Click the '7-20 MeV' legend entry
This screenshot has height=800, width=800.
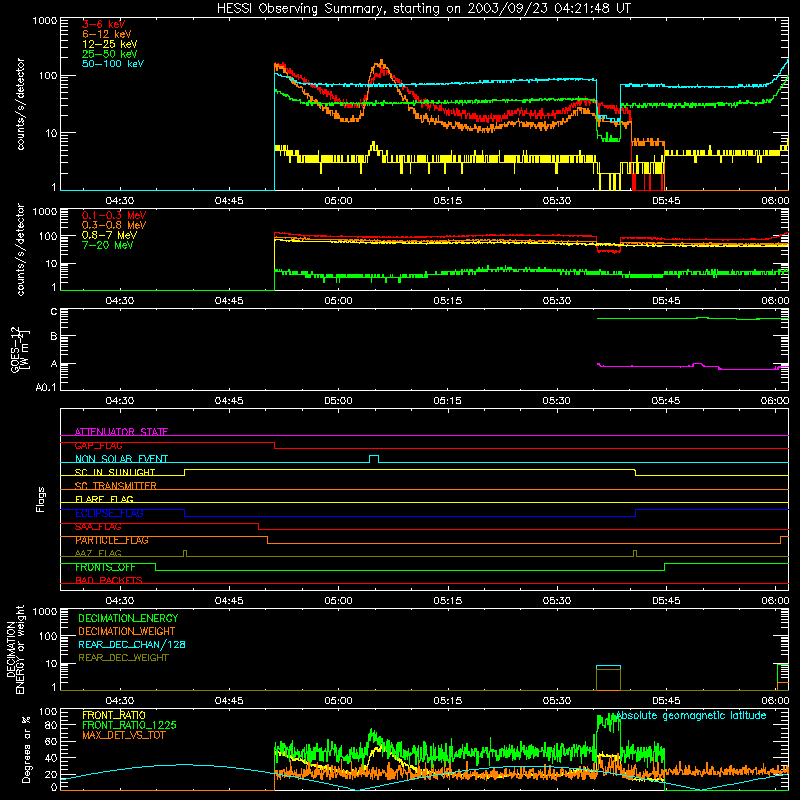tap(107, 245)
